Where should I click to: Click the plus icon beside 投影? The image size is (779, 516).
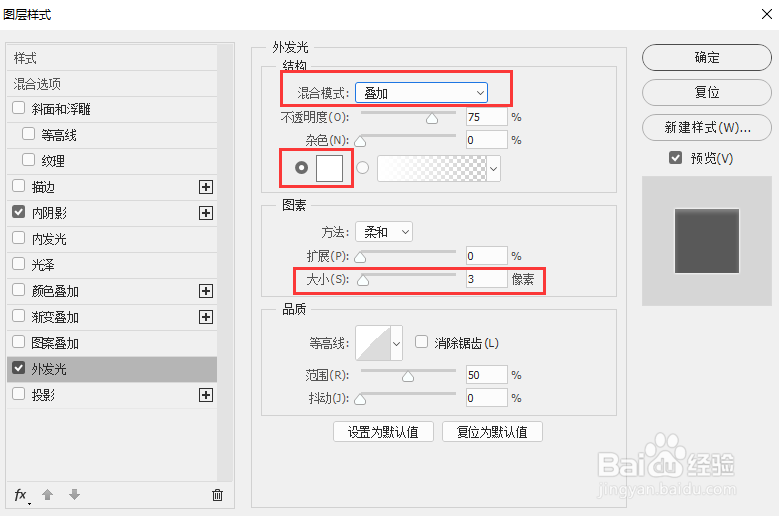tap(206, 395)
